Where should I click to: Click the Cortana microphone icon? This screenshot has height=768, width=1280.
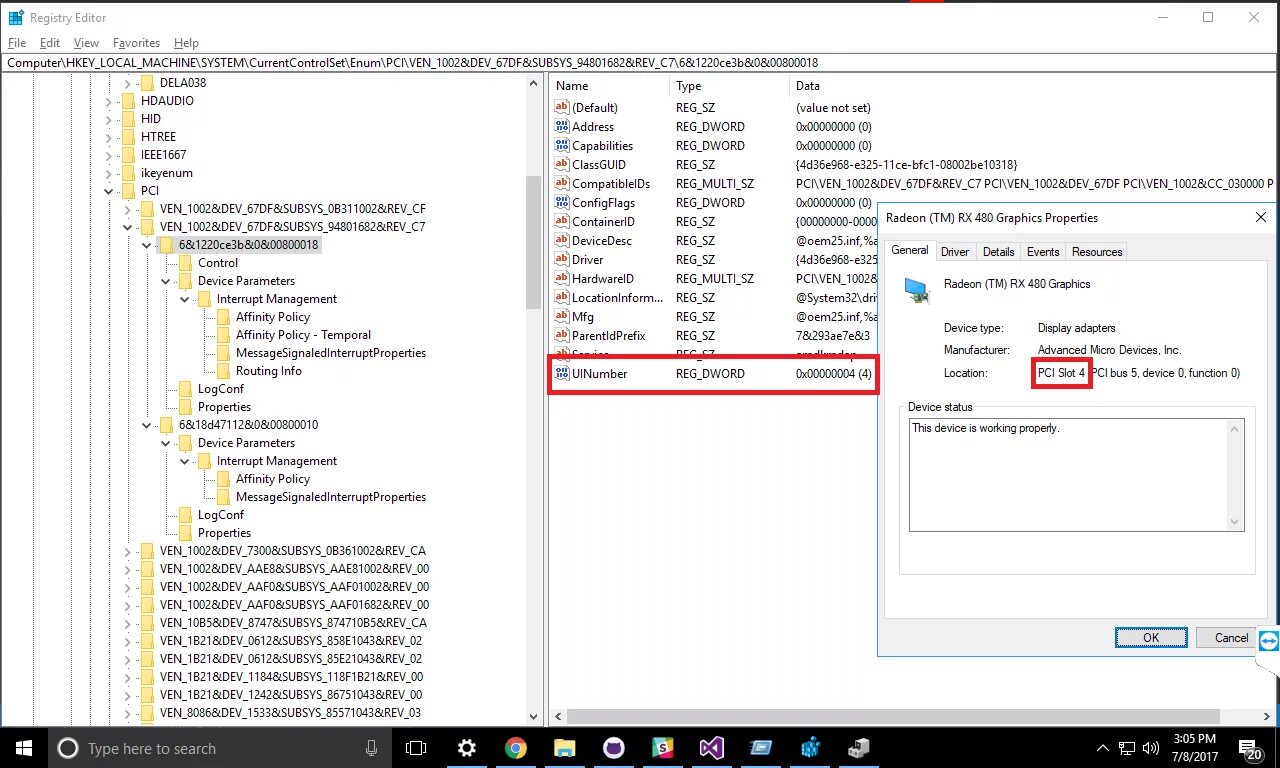pos(372,748)
